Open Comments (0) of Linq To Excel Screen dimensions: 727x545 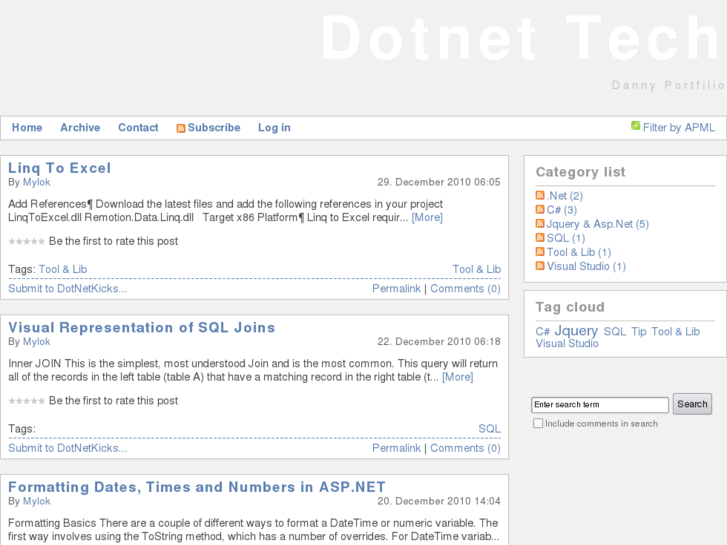pos(466,289)
